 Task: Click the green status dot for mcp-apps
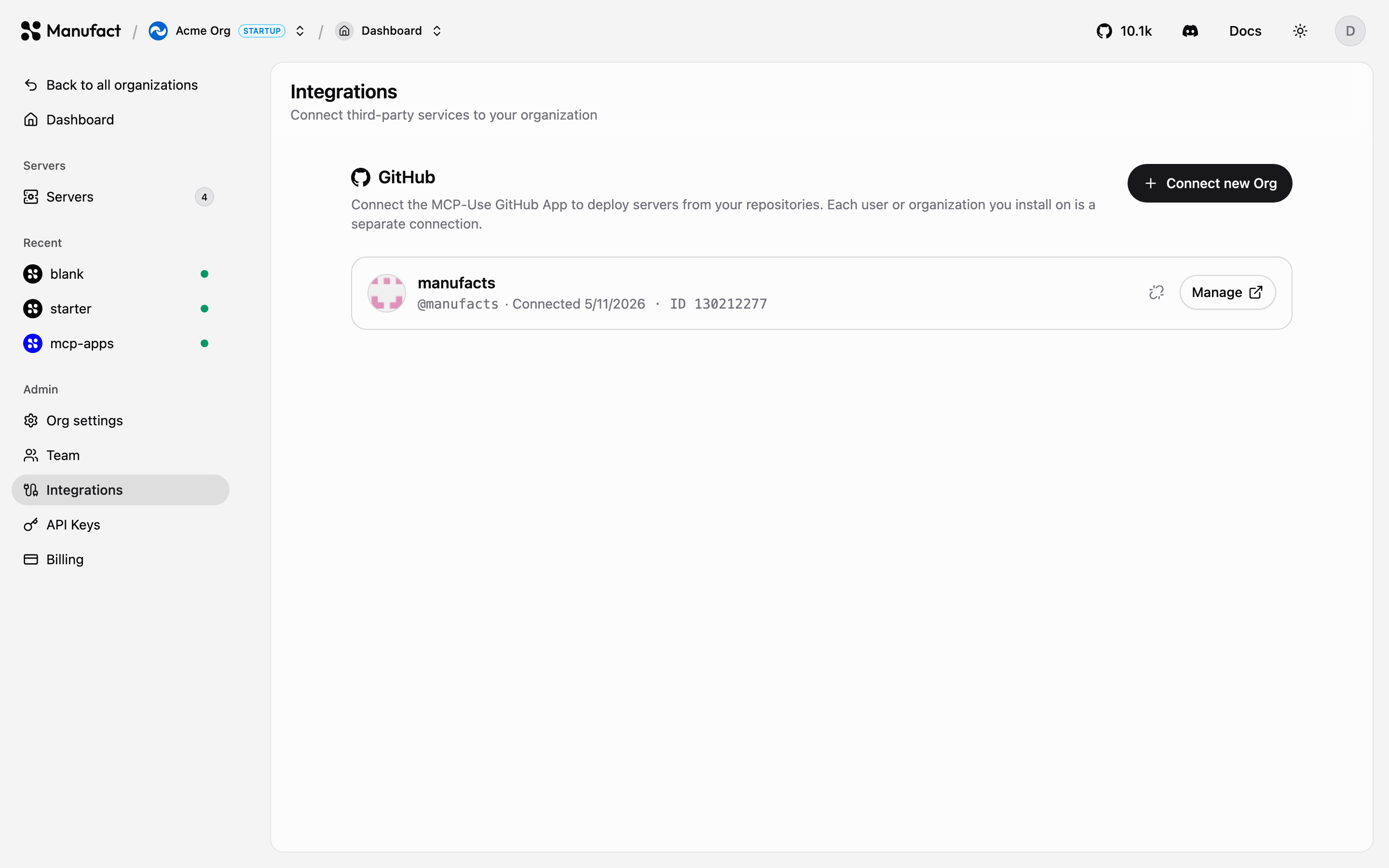(204, 343)
